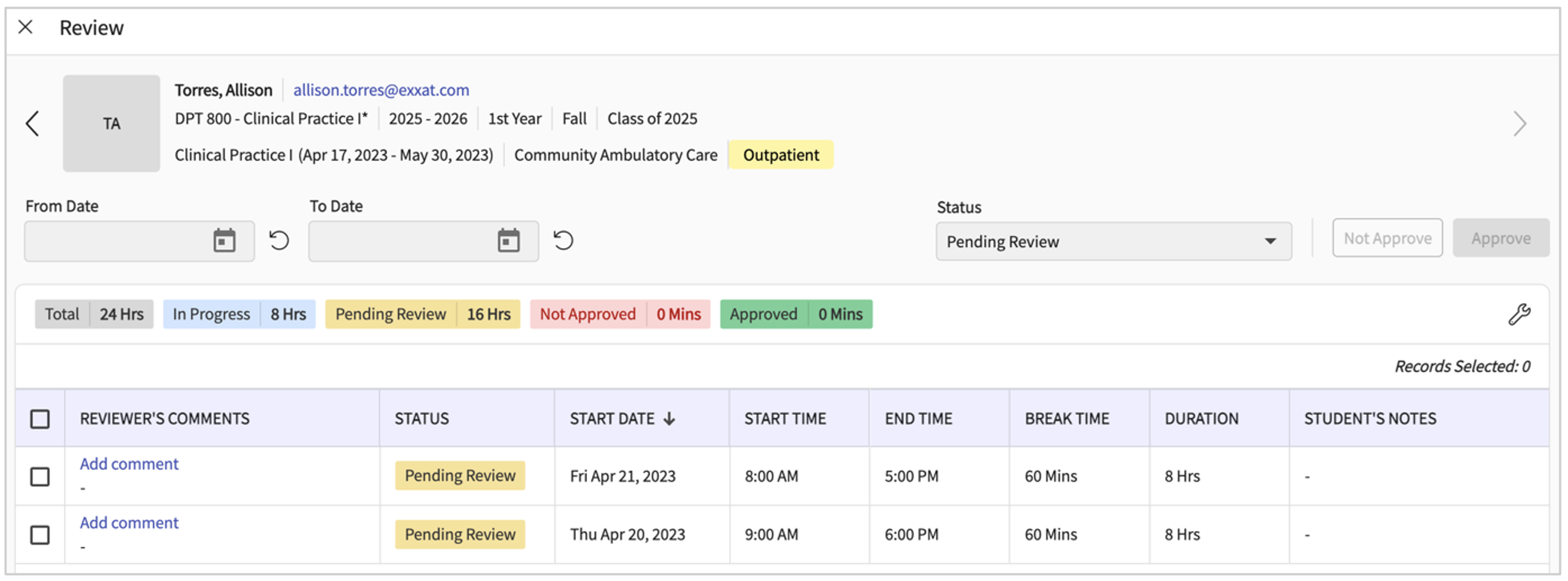Go to next student using right chevron
The height and width of the screenshot is (581, 1568).
click(1519, 124)
